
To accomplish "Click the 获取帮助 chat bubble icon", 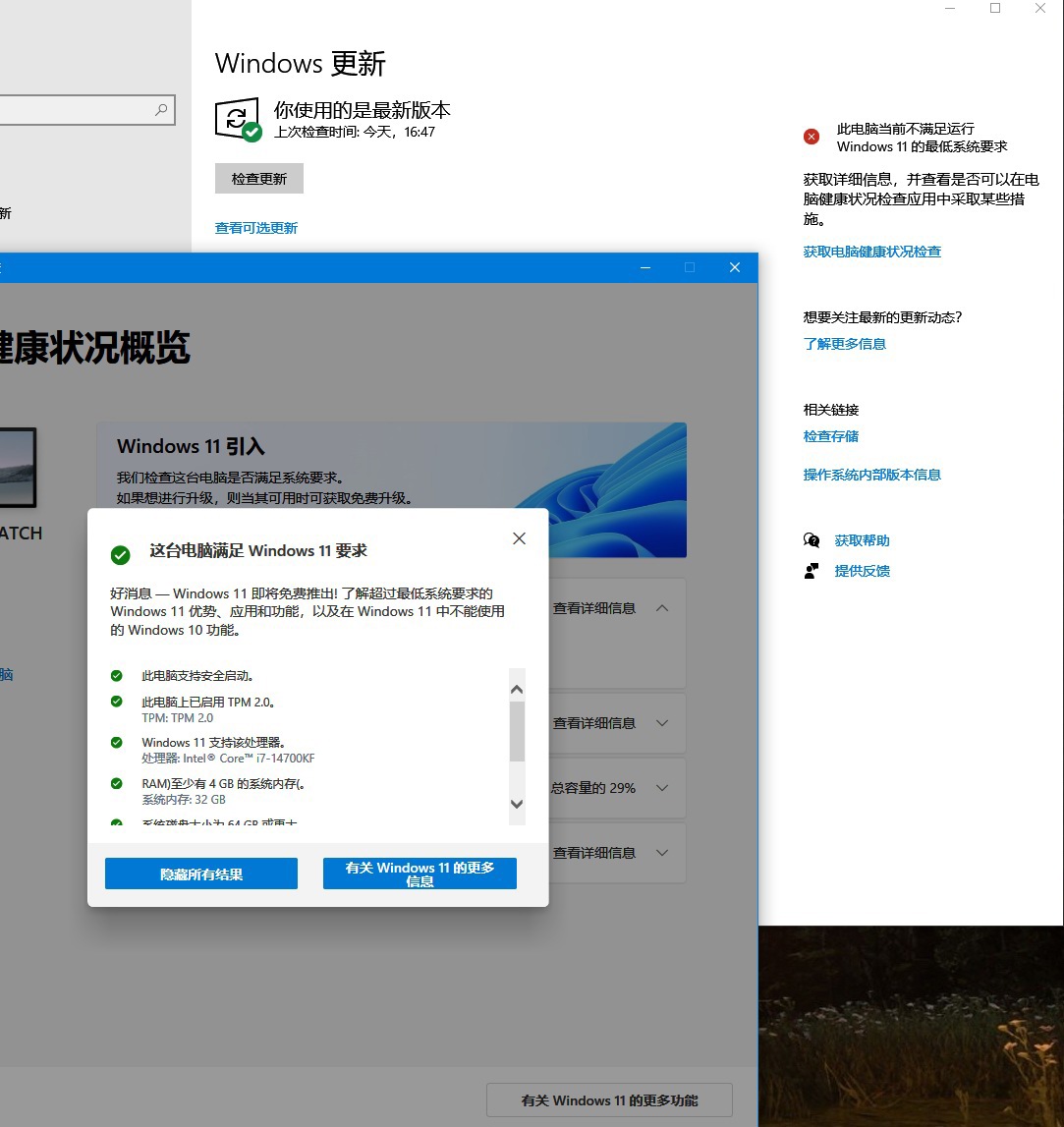I will pyautogui.click(x=812, y=540).
